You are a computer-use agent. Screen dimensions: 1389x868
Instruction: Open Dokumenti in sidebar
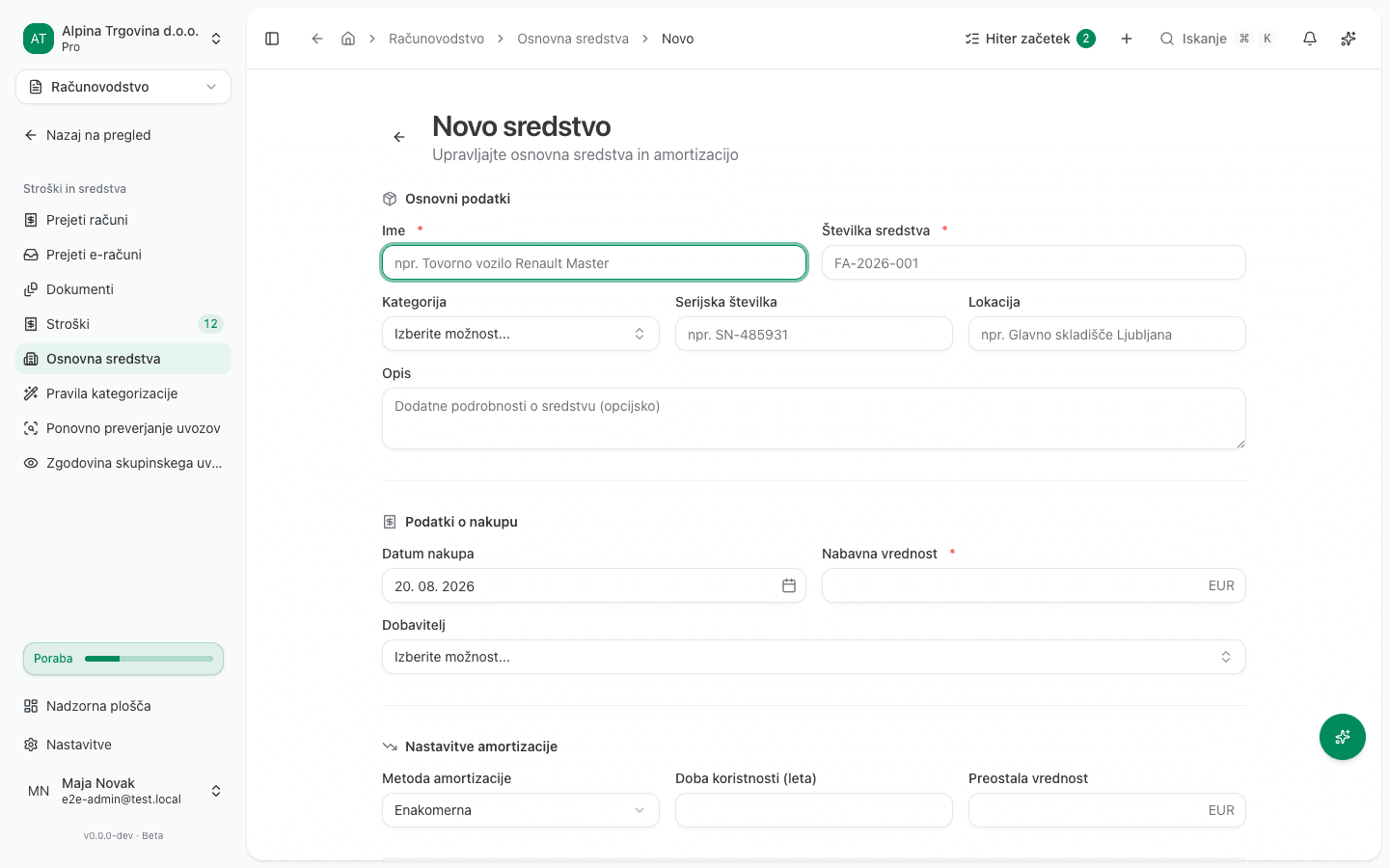123,289
